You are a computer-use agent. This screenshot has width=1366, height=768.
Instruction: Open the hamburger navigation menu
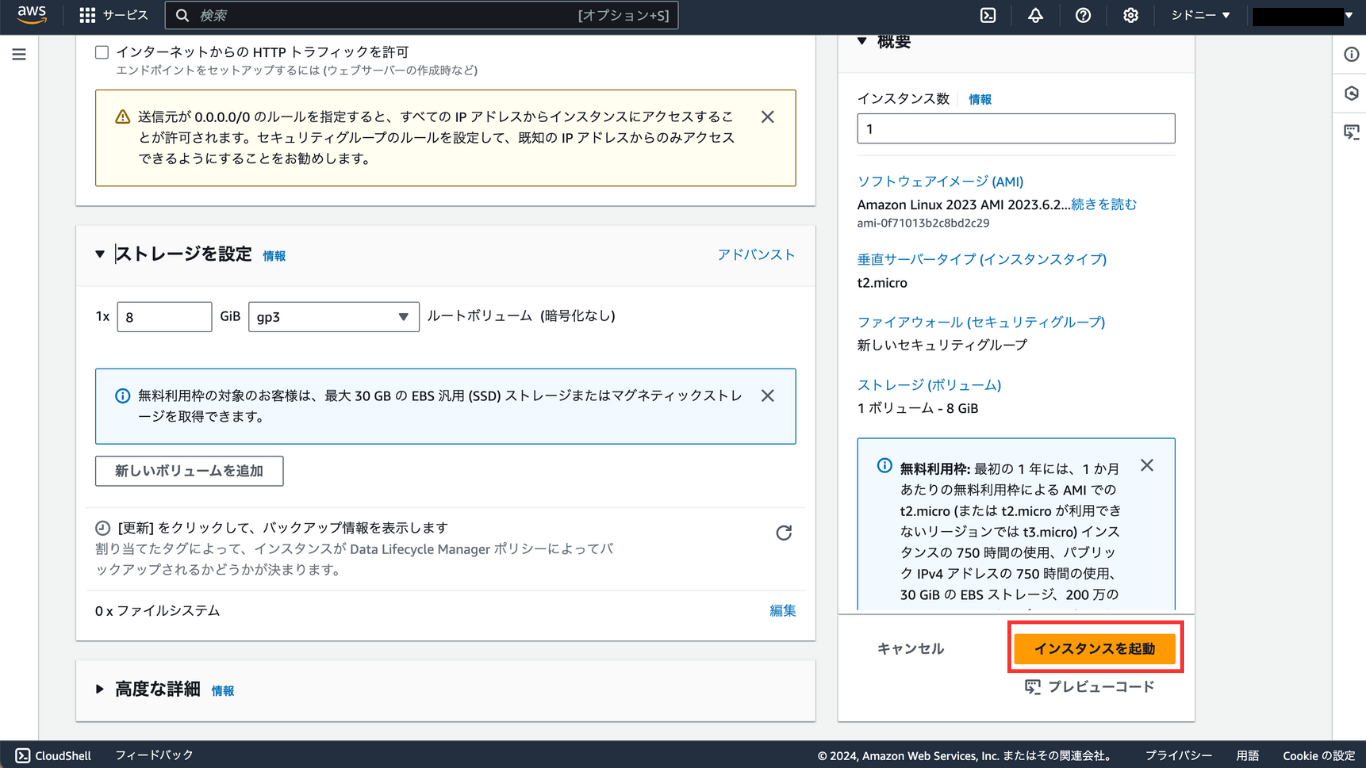tap(19, 54)
